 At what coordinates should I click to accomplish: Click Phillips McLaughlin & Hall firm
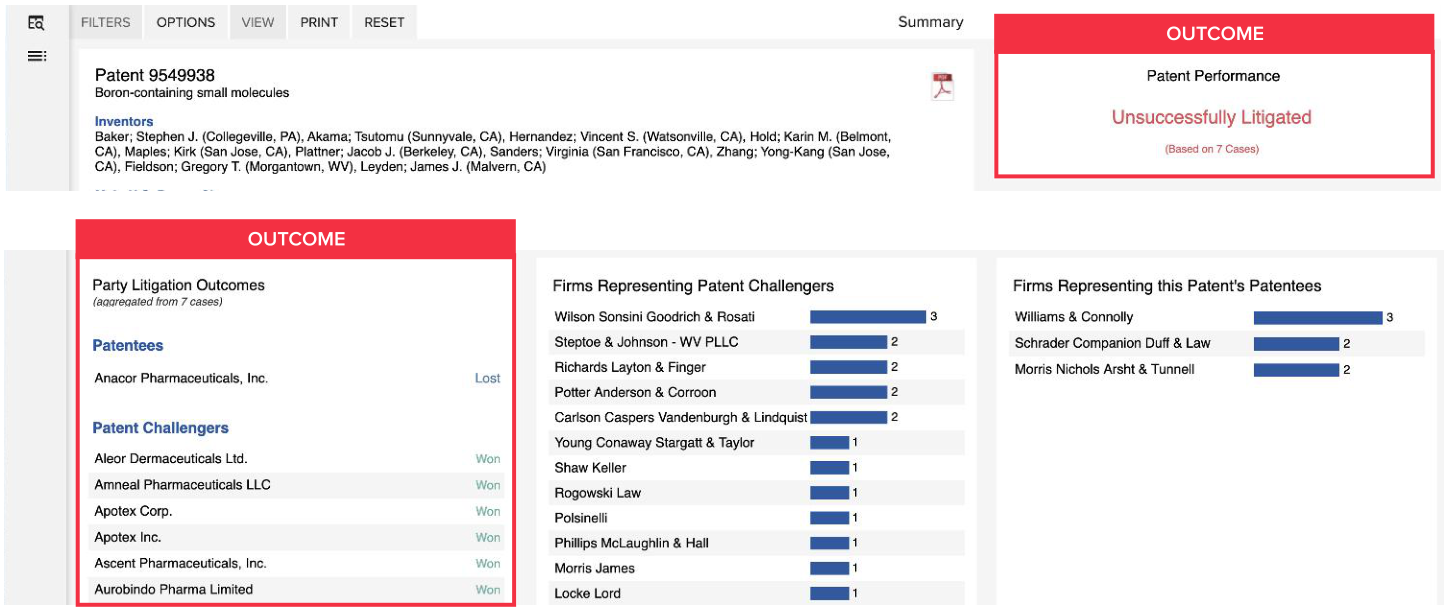coord(632,543)
